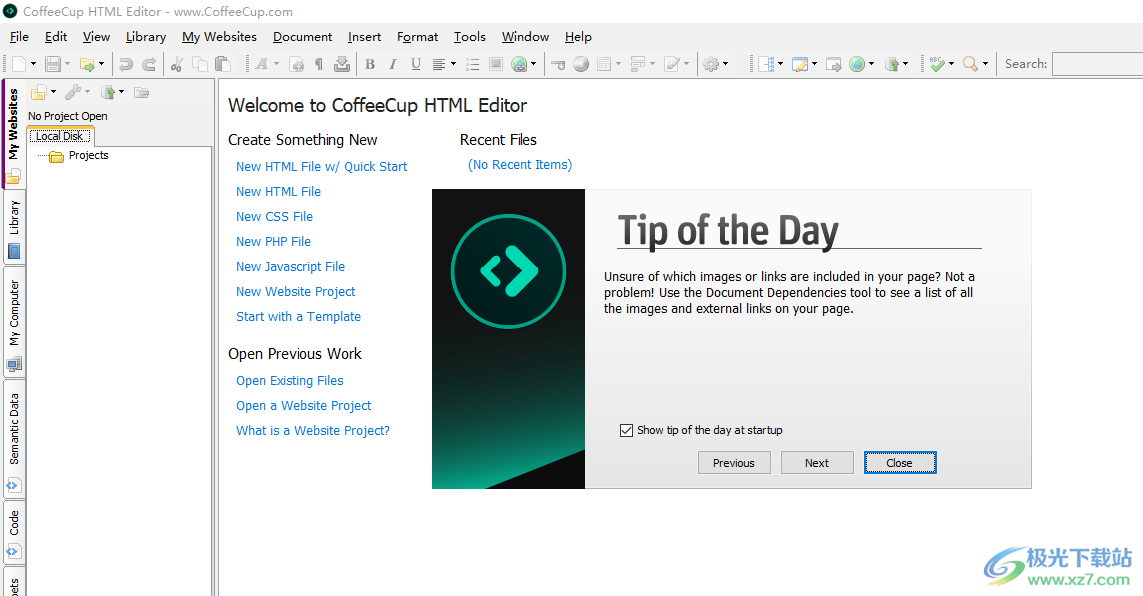Viewport: 1143px width, 596px height.
Task: Uncheck Show tip of the day at startup
Action: (x=626, y=431)
